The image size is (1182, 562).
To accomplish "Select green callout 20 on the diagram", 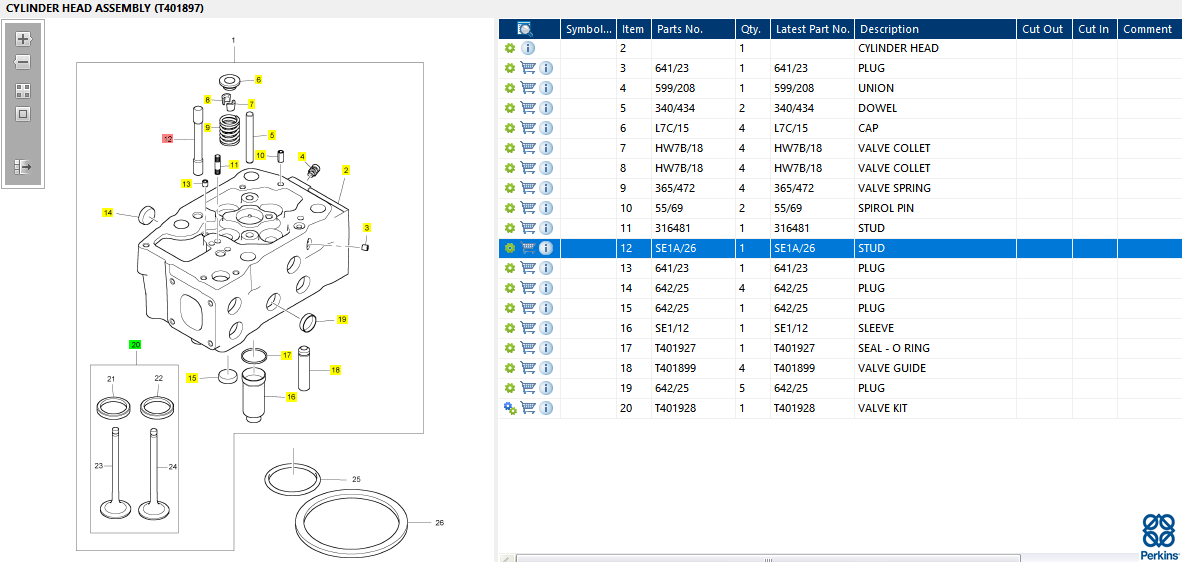I will coord(136,344).
